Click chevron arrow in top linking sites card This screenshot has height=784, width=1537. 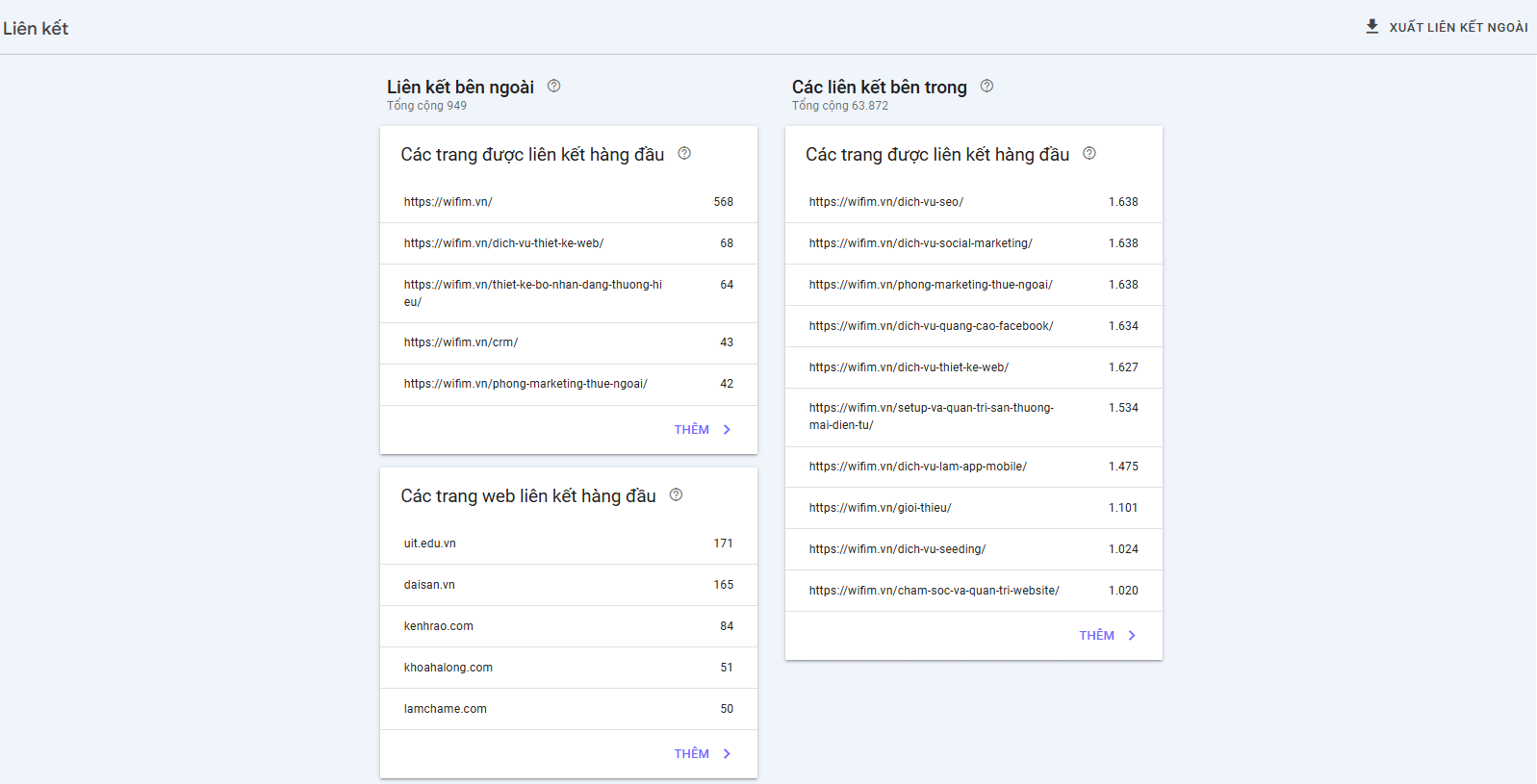tap(727, 754)
